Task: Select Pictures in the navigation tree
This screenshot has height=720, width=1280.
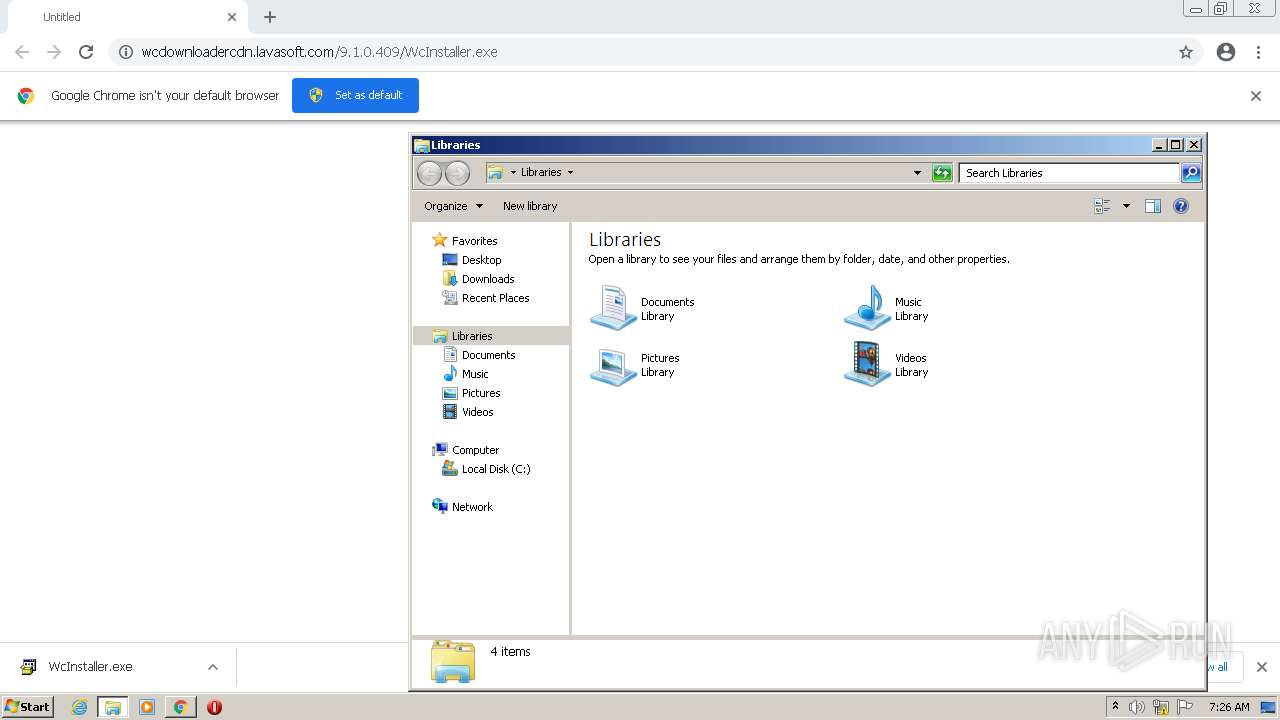Action: (x=471, y=393)
